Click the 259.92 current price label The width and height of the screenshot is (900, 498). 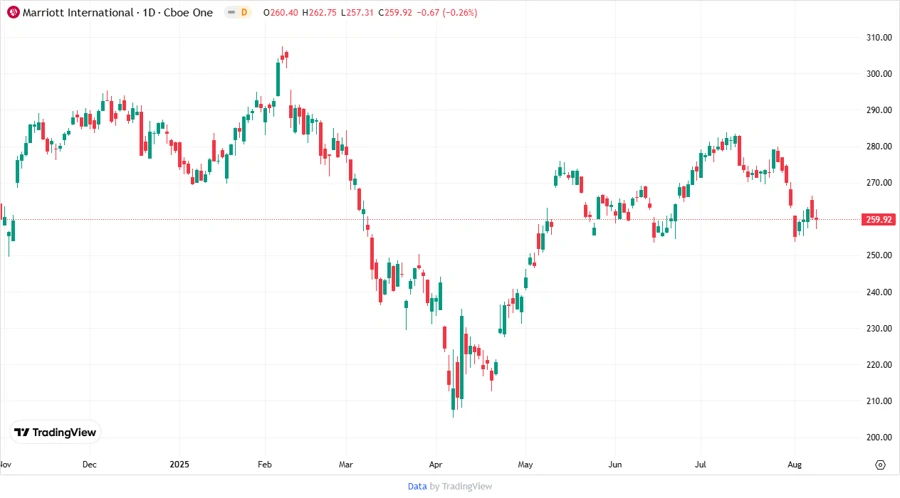878,219
